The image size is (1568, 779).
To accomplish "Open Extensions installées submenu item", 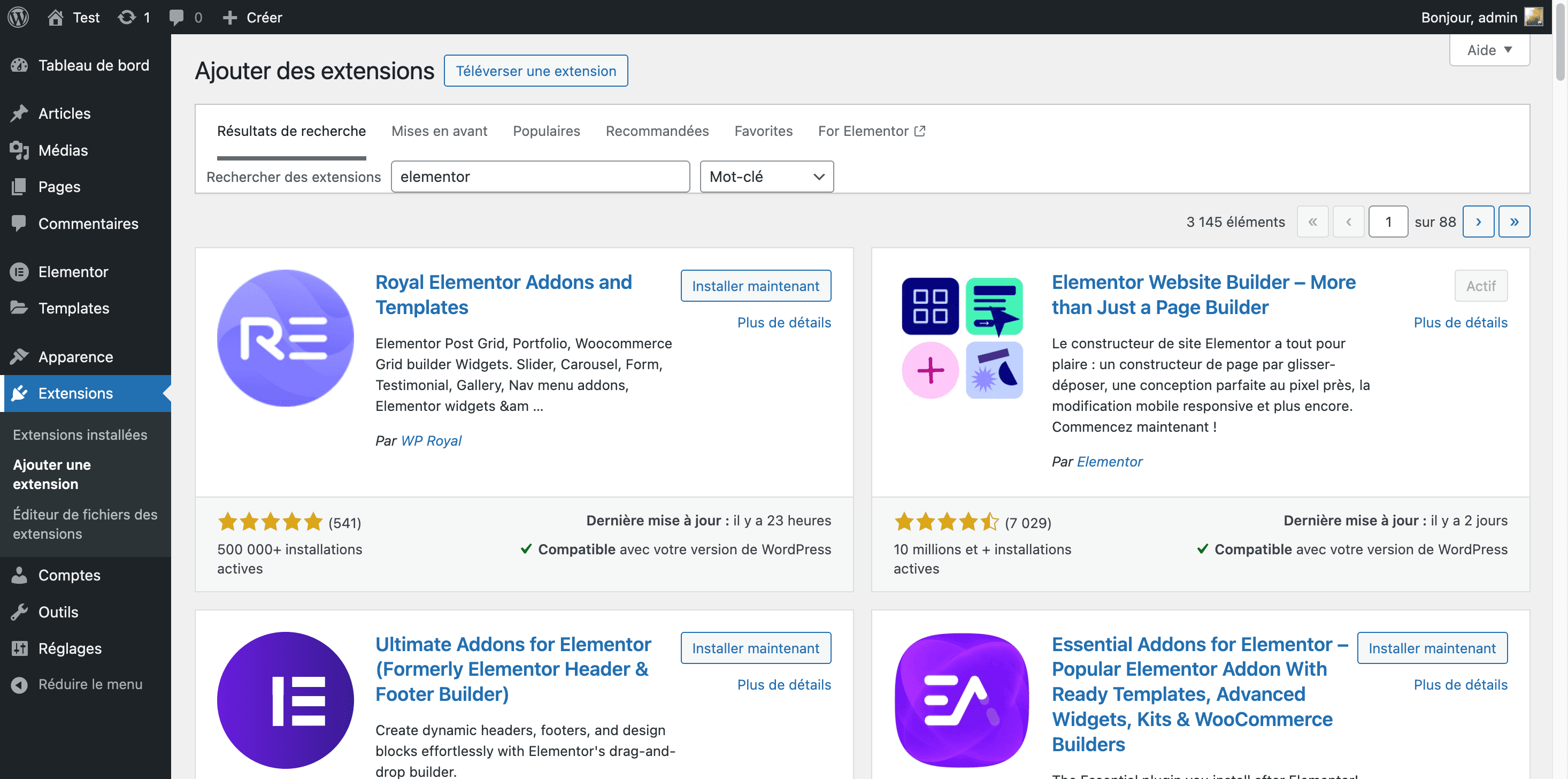I will (x=80, y=435).
